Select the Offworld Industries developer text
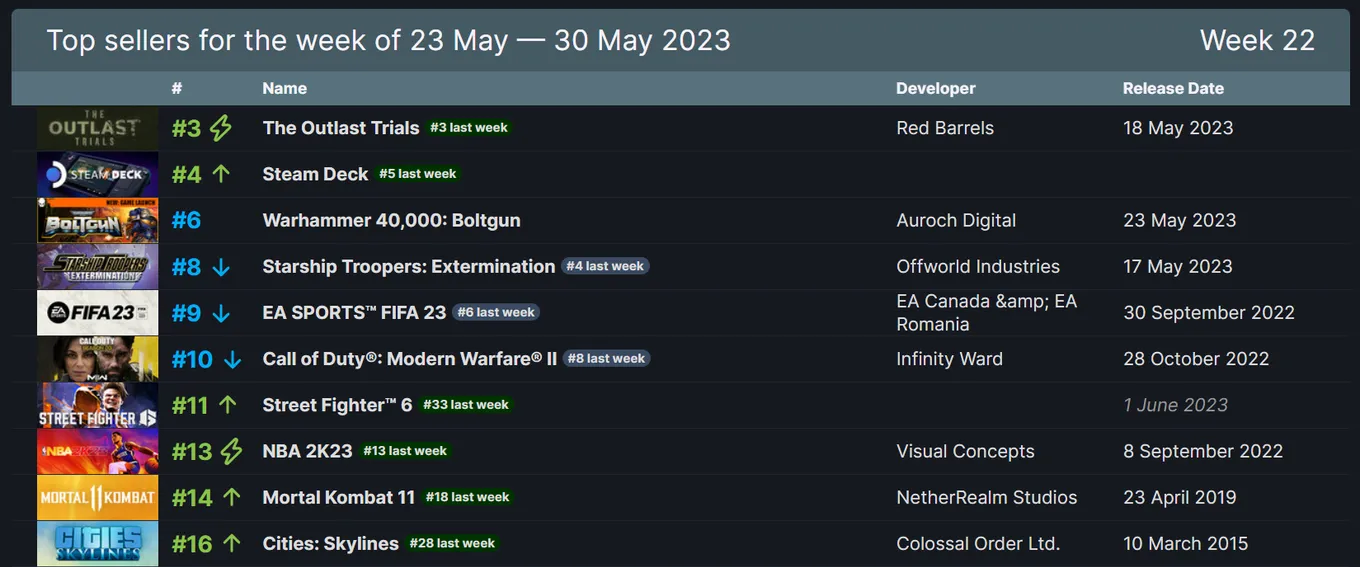The height and width of the screenshot is (567, 1360). pyautogui.click(x=978, y=266)
